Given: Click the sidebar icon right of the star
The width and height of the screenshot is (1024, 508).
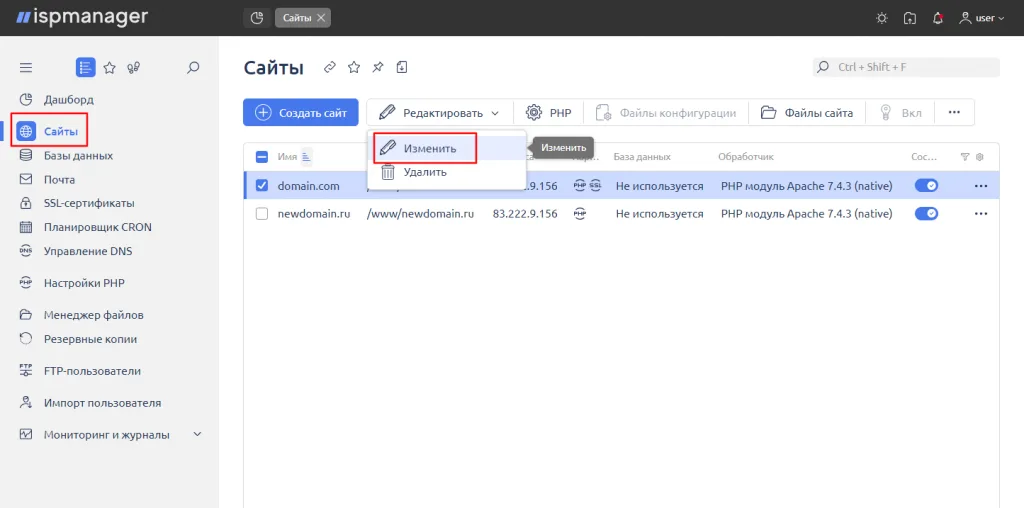Looking at the screenshot, I should pyautogui.click(x=134, y=67).
